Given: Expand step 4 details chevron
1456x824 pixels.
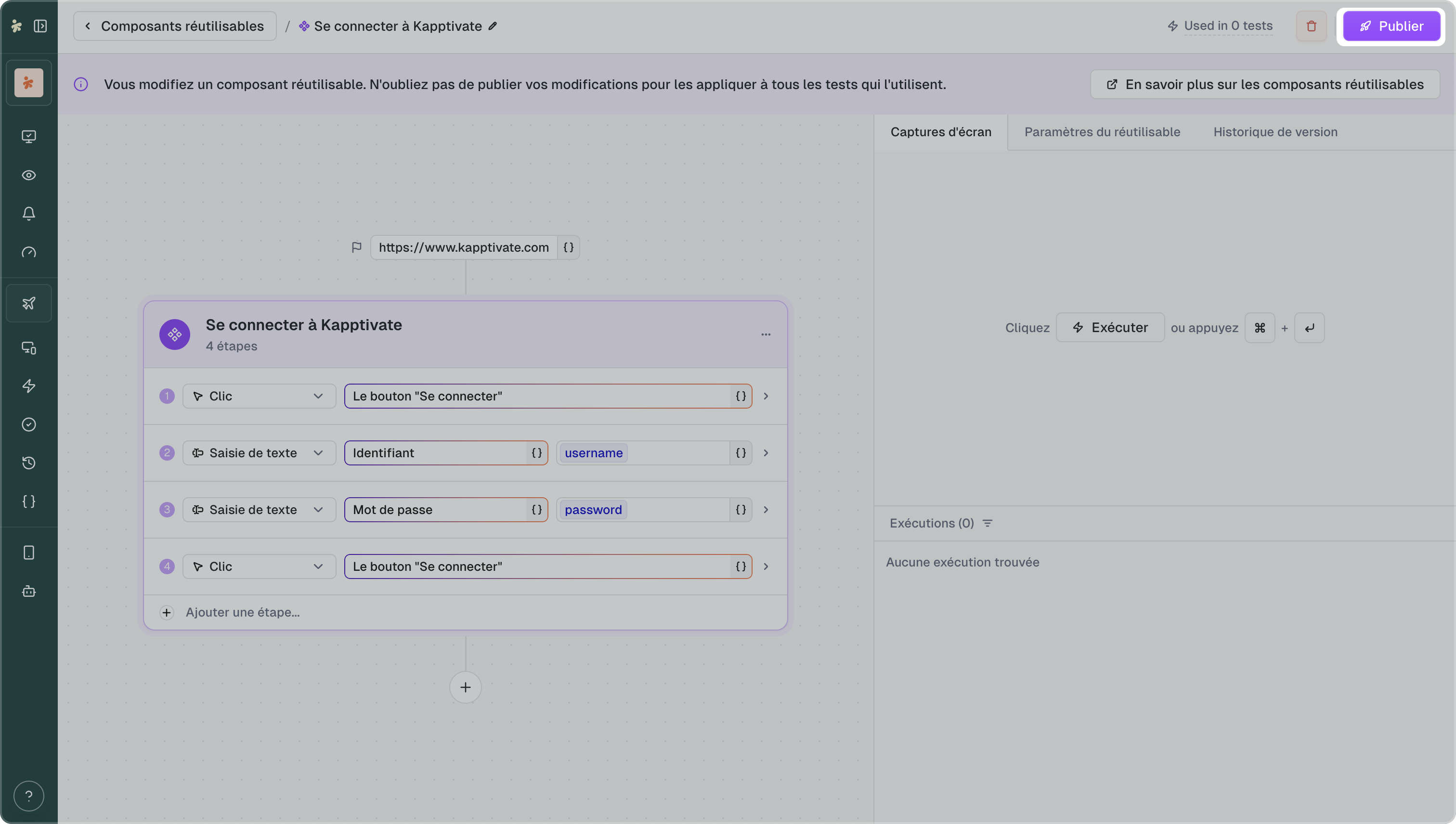Looking at the screenshot, I should coord(766,566).
